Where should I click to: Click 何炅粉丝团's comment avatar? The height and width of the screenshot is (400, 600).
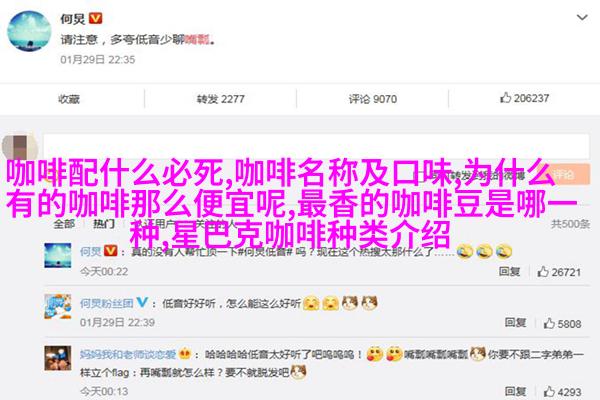[58, 307]
